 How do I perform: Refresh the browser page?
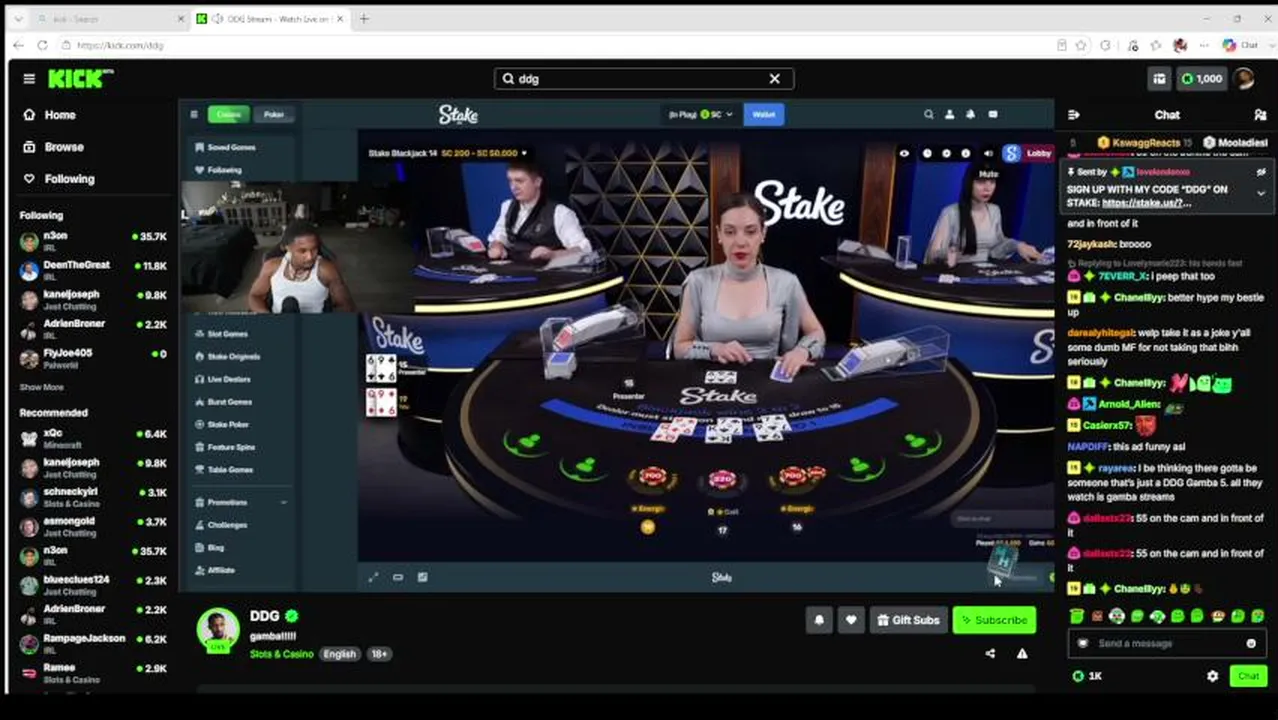tap(42, 45)
